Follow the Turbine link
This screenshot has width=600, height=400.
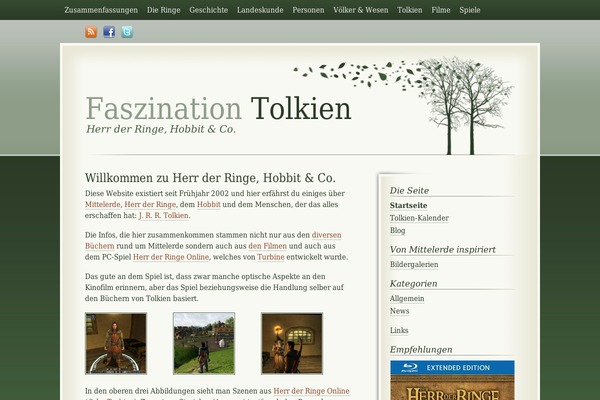[x=271, y=257]
